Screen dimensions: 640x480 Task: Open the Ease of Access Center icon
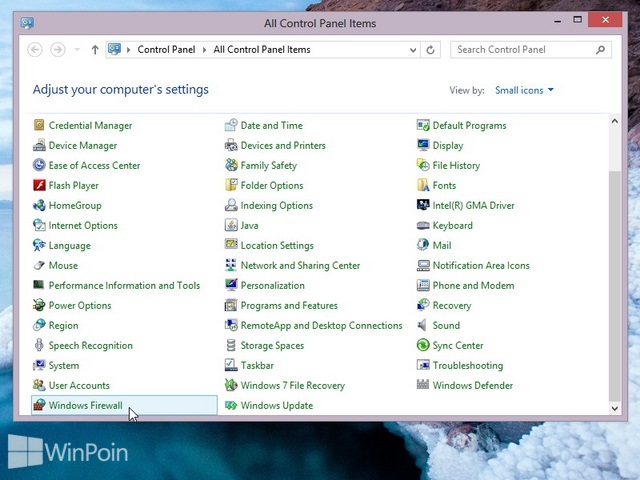coord(39,165)
